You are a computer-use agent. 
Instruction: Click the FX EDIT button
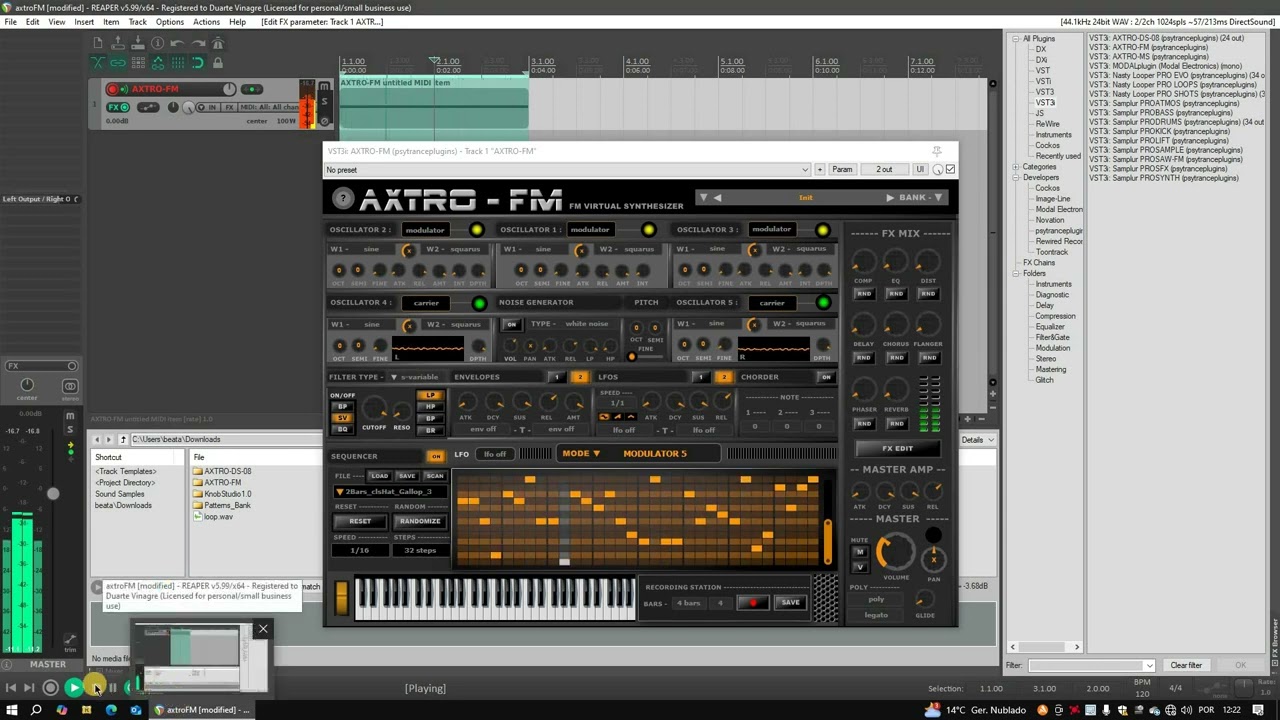pos(897,449)
